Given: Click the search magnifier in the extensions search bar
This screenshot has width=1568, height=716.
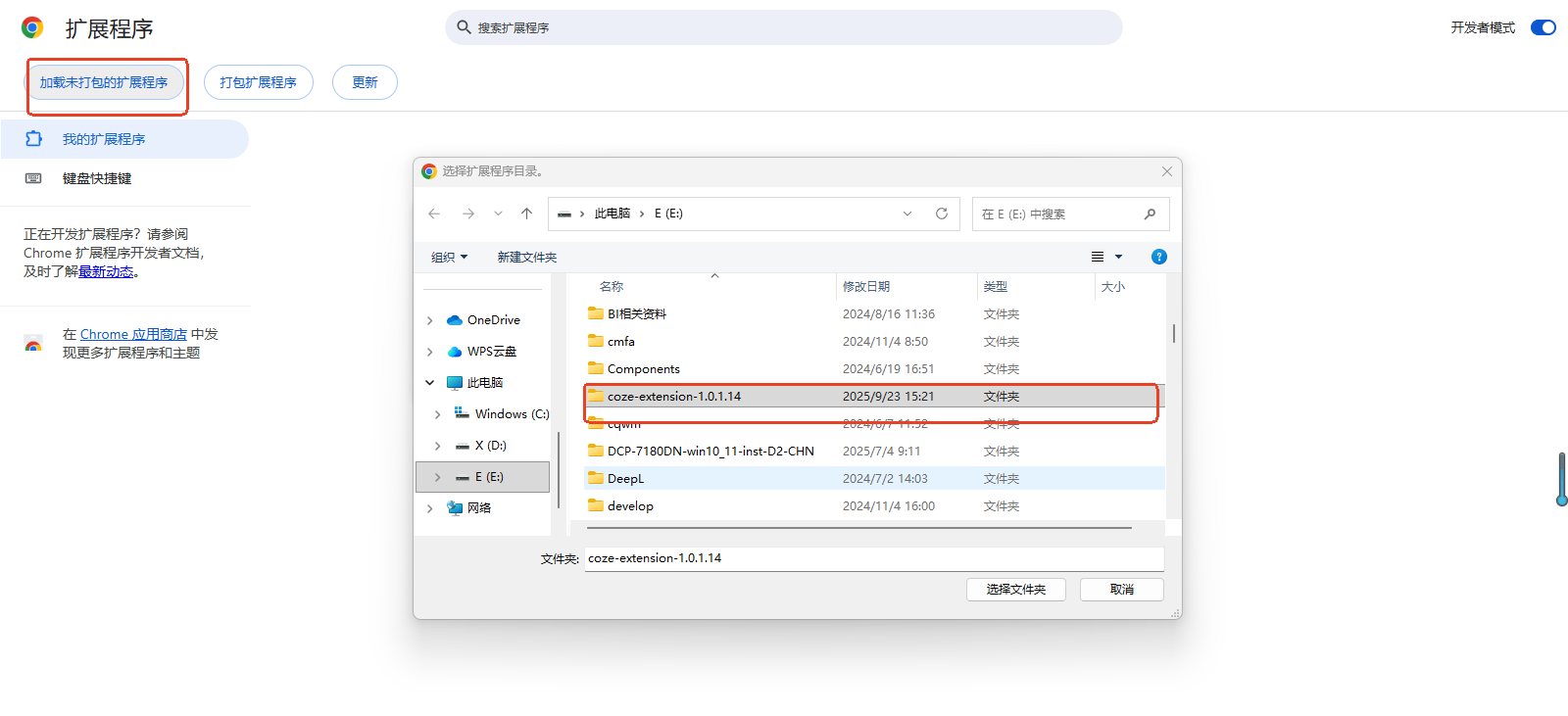Looking at the screenshot, I should coord(464,27).
